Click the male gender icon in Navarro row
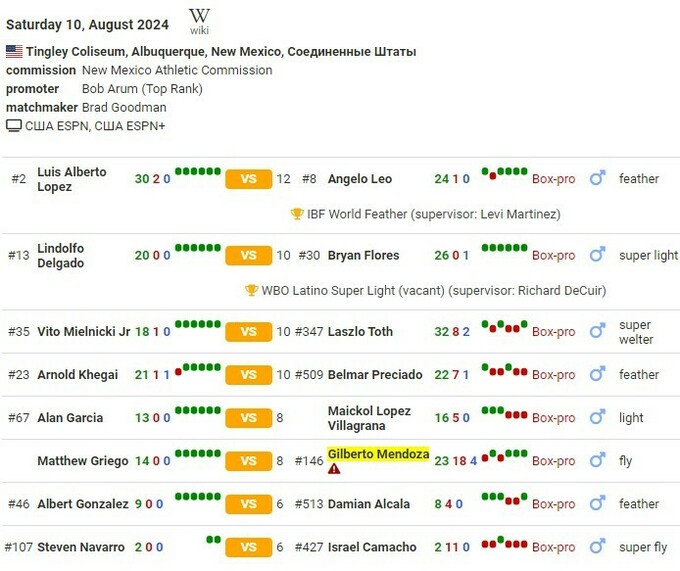 [x=597, y=547]
